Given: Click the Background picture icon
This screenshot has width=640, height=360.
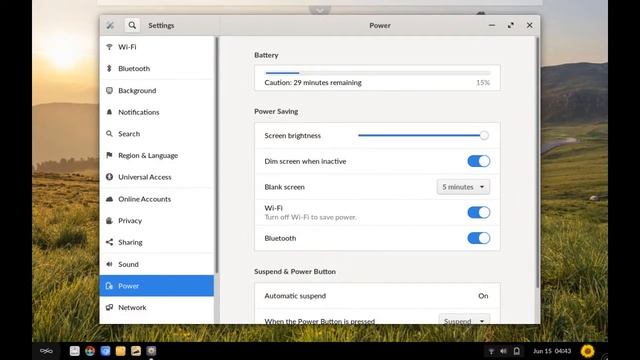Looking at the screenshot, I should [109, 90].
